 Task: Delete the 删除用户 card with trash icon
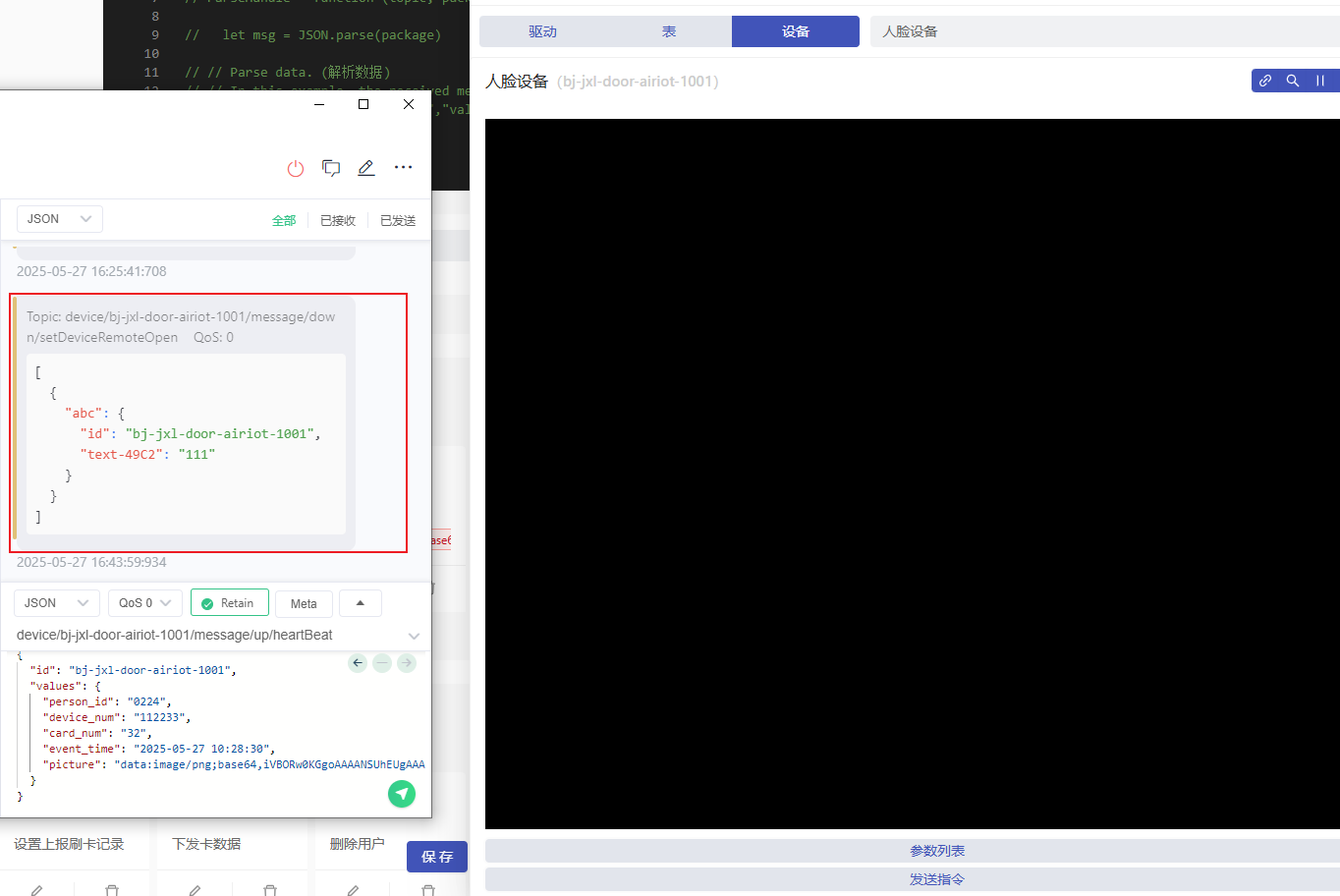tap(428, 890)
